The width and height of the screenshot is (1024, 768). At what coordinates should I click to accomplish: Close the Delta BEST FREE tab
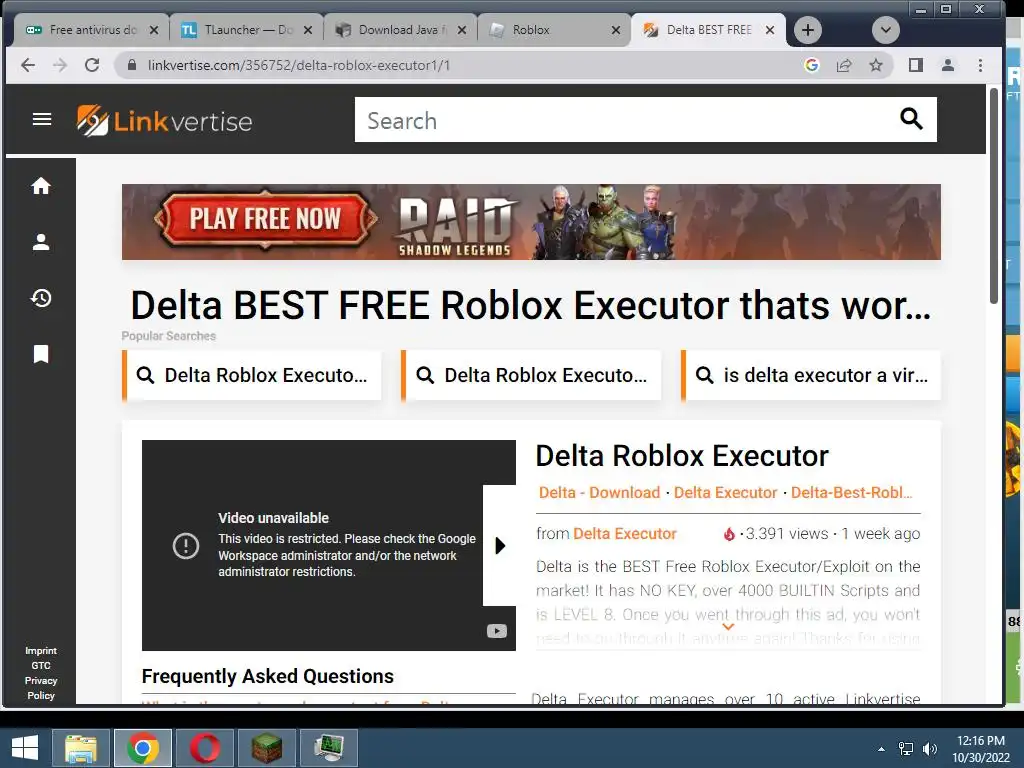tap(770, 30)
